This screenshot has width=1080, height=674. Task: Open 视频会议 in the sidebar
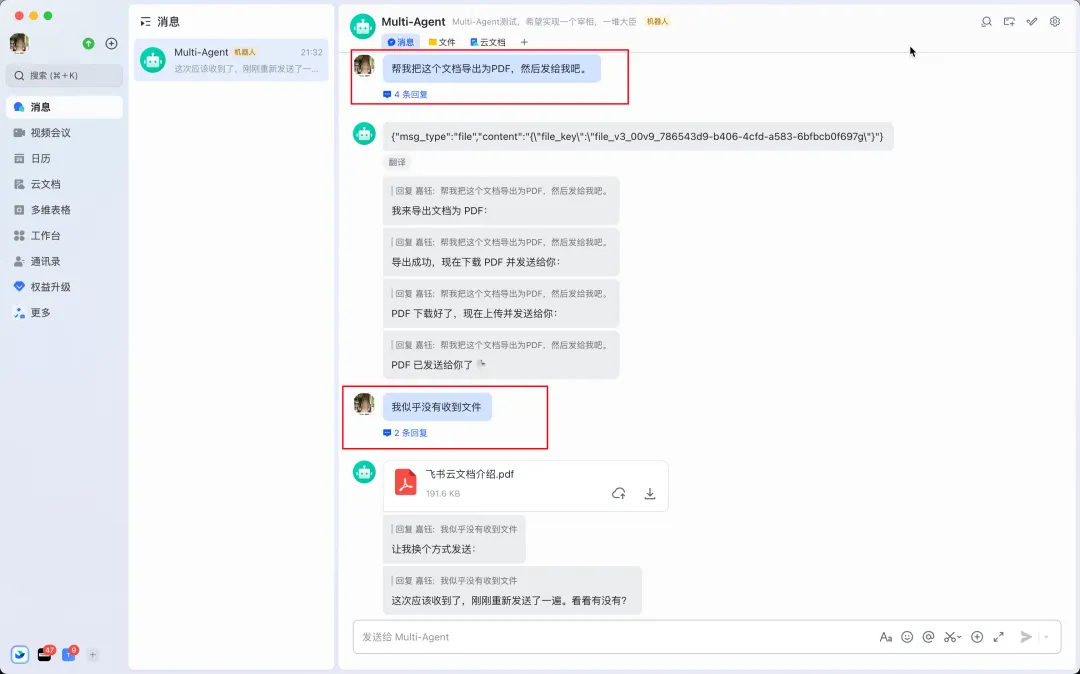65,133
